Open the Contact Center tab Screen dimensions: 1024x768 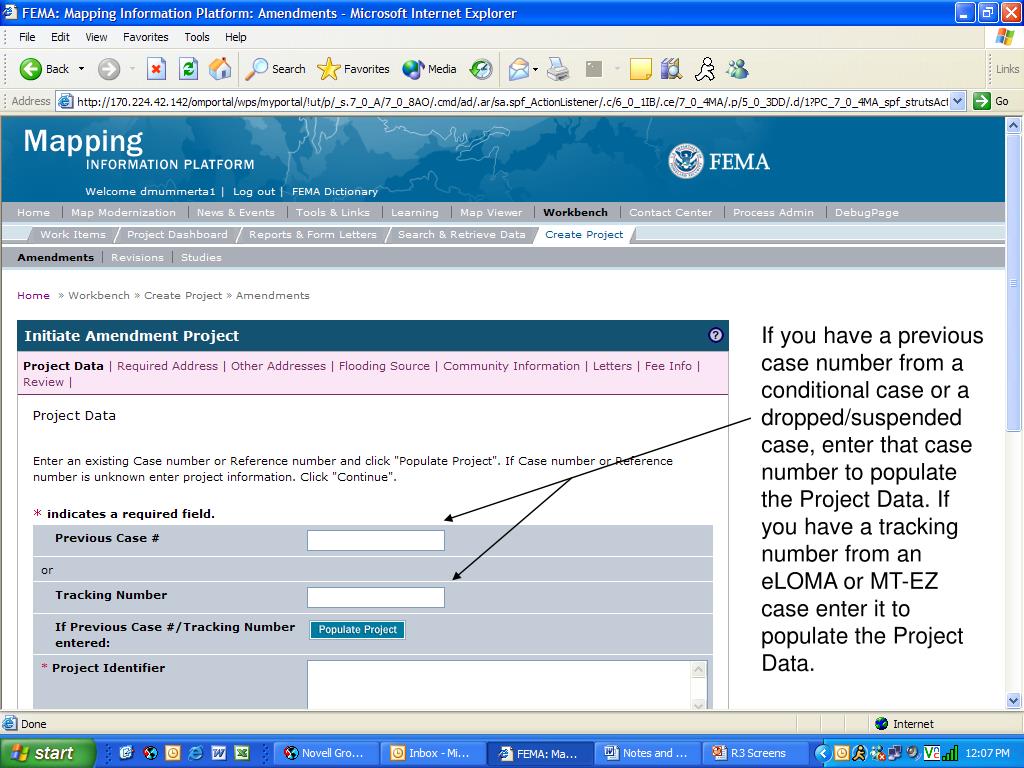(671, 212)
